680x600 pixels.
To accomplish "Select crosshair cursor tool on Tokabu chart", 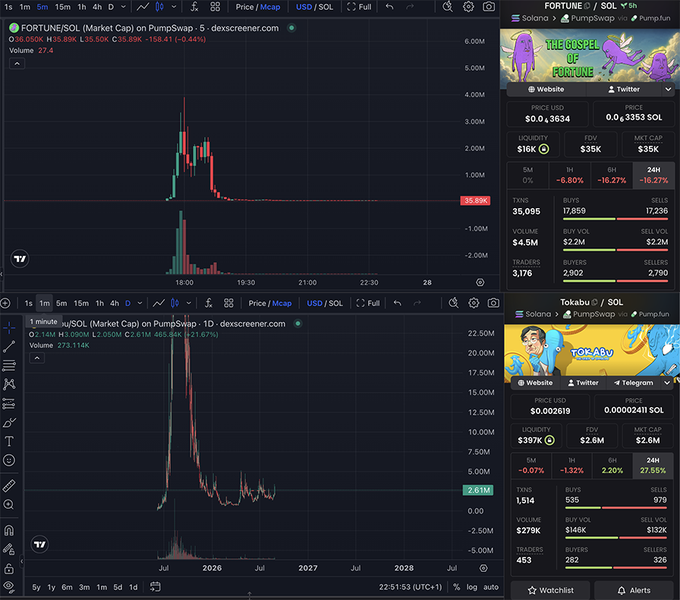I will click(x=9, y=328).
